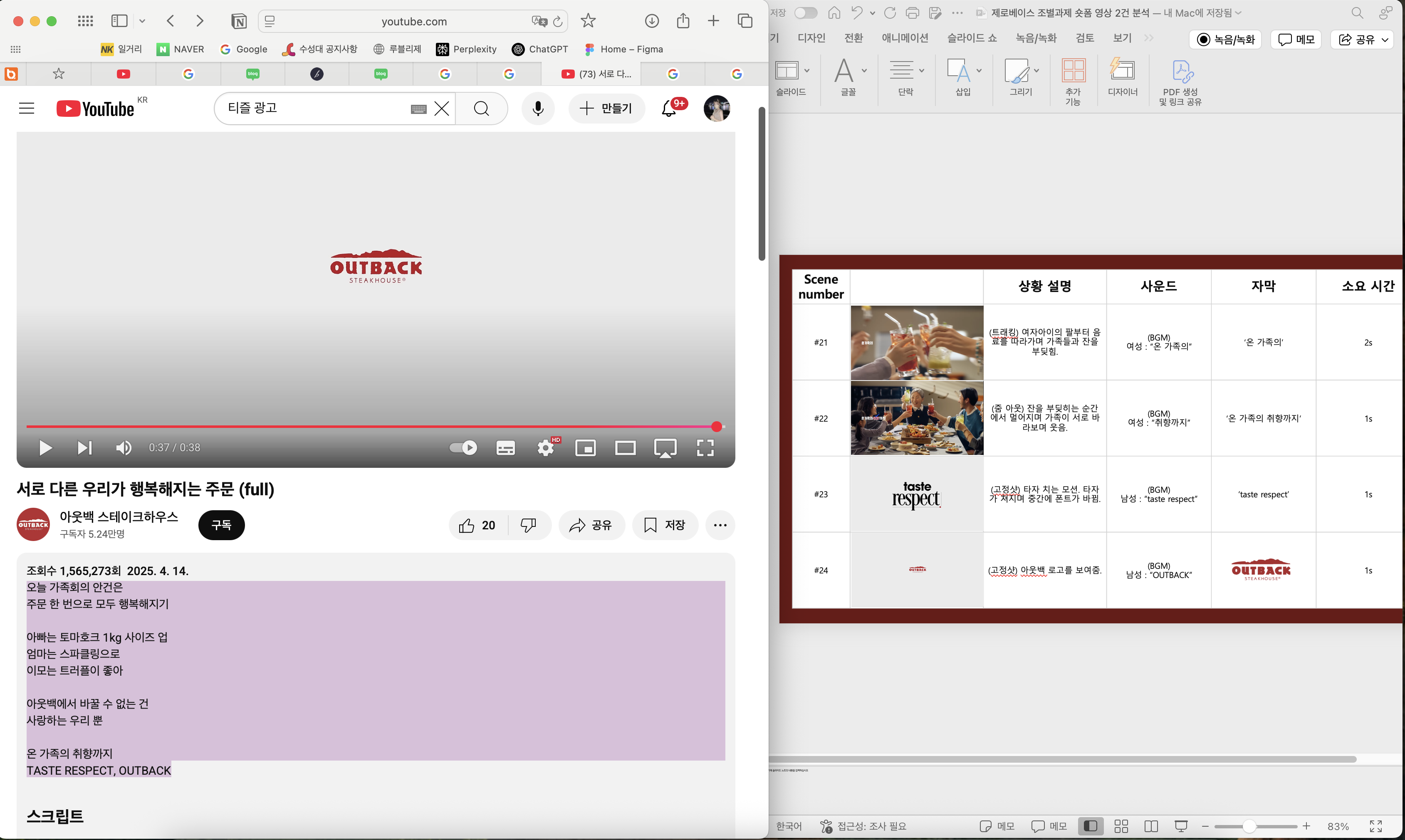The width and height of the screenshot is (1405, 840).
Task: Open Safari tab overview grid icon
Action: click(85, 21)
